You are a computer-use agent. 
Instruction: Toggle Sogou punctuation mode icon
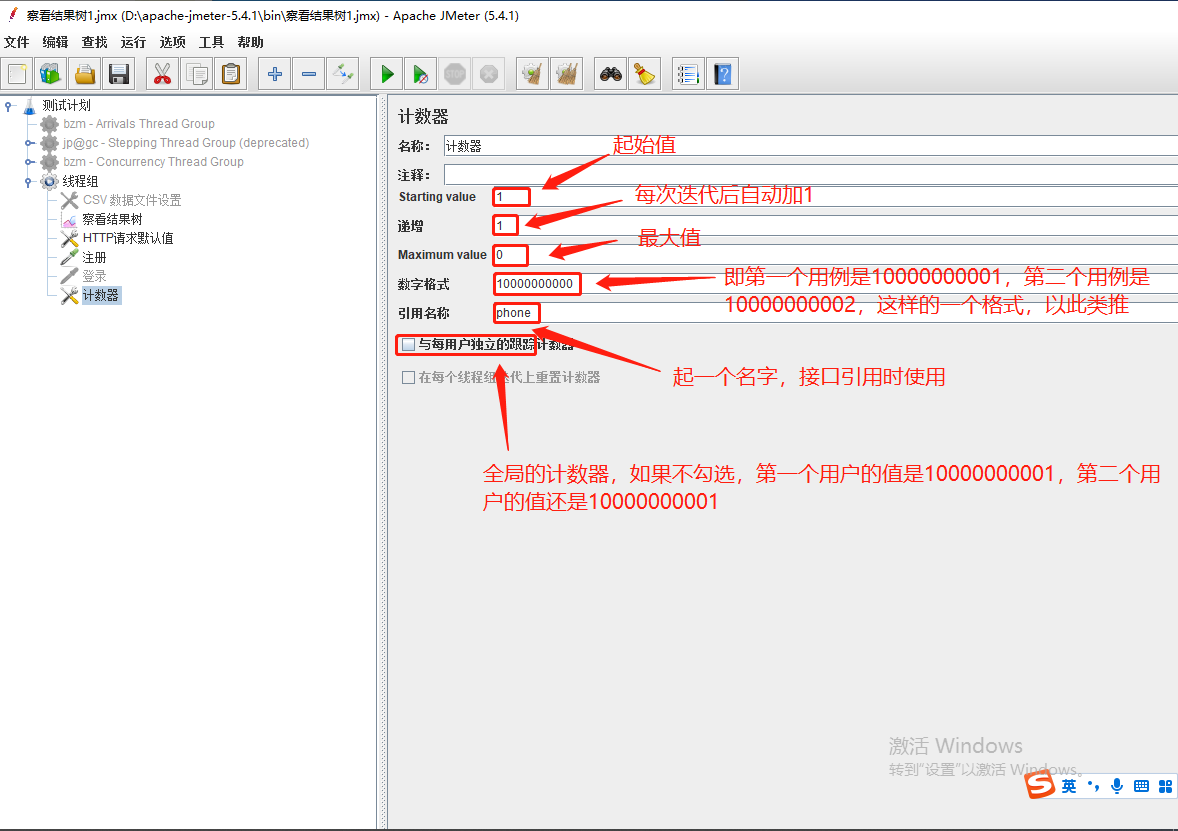[x=1093, y=786]
